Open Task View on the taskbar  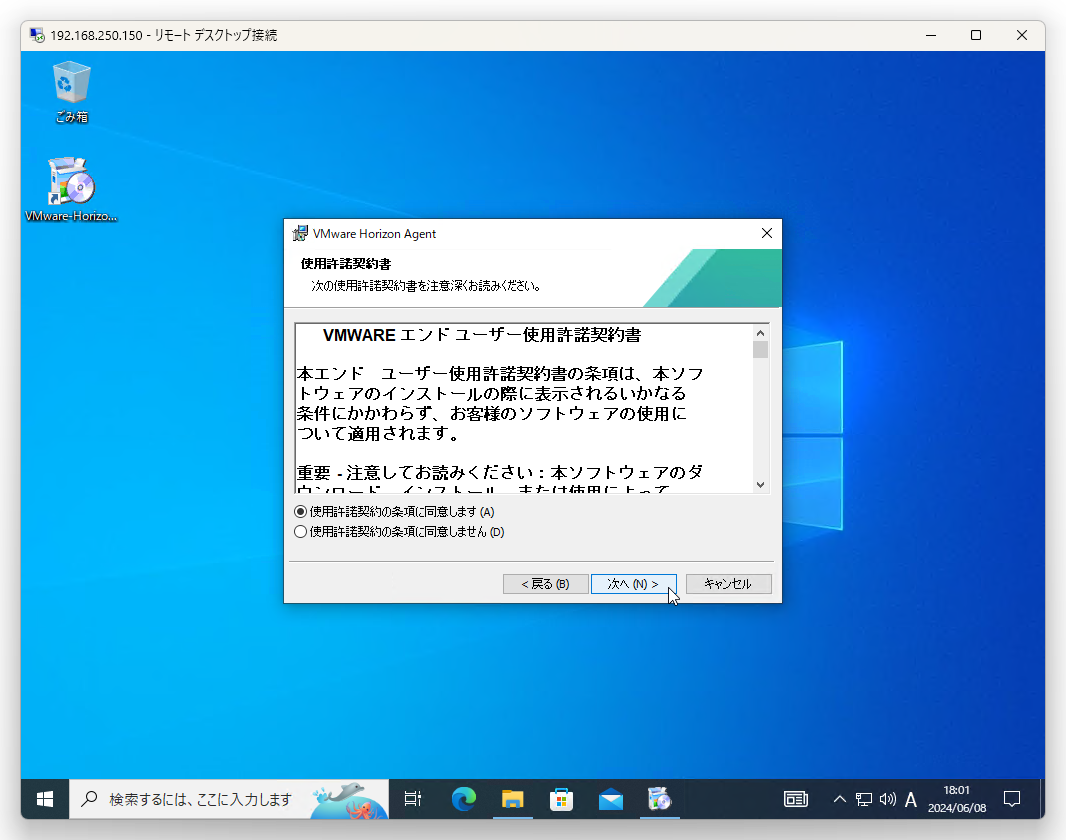coord(413,799)
